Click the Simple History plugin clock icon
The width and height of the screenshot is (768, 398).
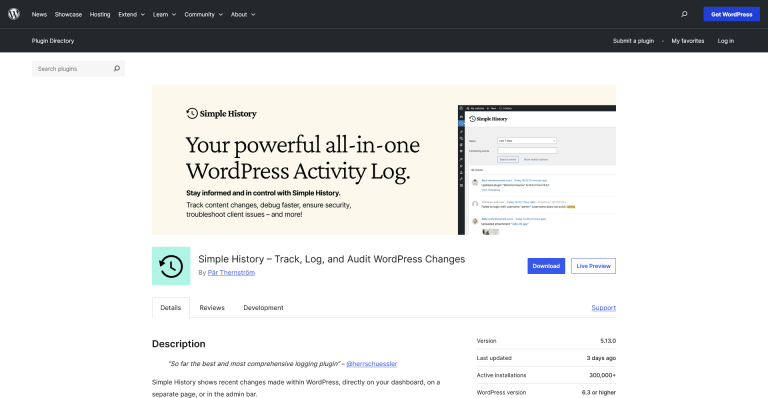[x=171, y=266]
